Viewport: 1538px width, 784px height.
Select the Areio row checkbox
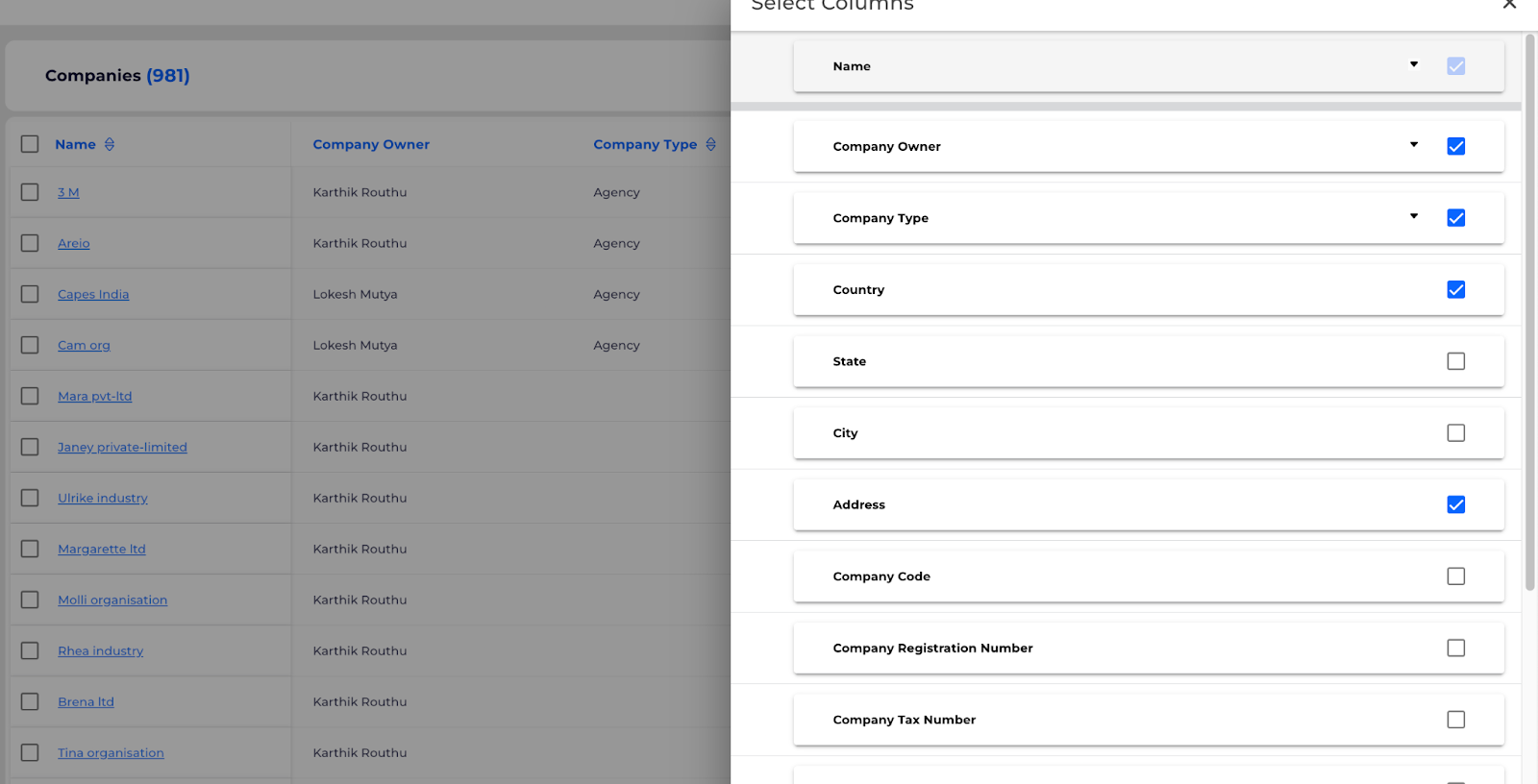click(x=30, y=243)
